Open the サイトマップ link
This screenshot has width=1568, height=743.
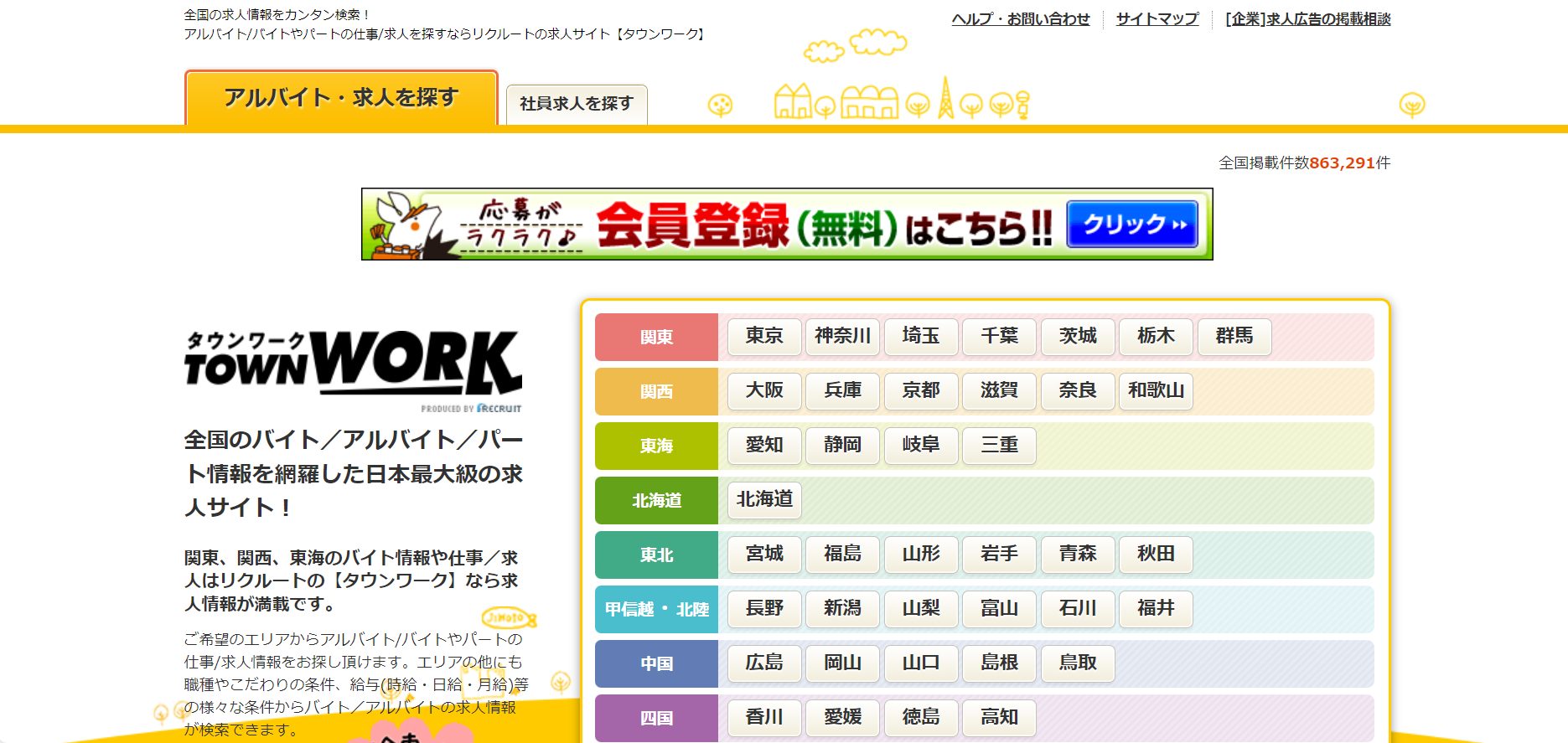[1157, 19]
